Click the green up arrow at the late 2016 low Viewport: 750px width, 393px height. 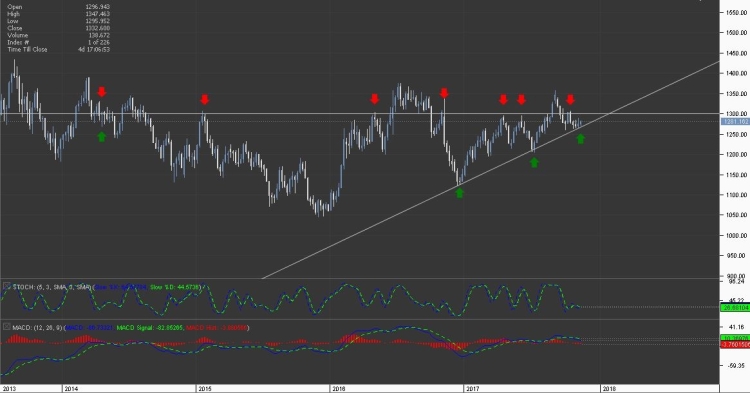460,193
